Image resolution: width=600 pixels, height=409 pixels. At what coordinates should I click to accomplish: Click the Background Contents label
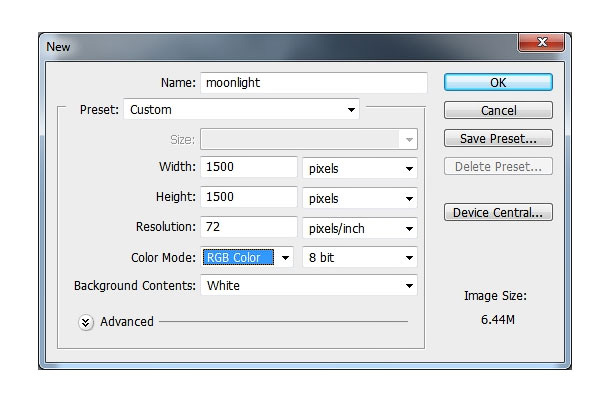[135, 286]
